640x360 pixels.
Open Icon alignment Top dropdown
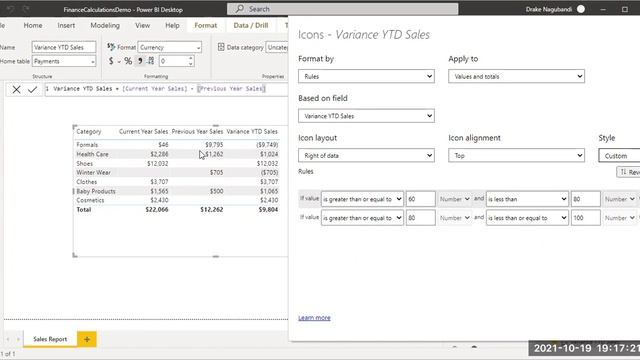[516, 156]
